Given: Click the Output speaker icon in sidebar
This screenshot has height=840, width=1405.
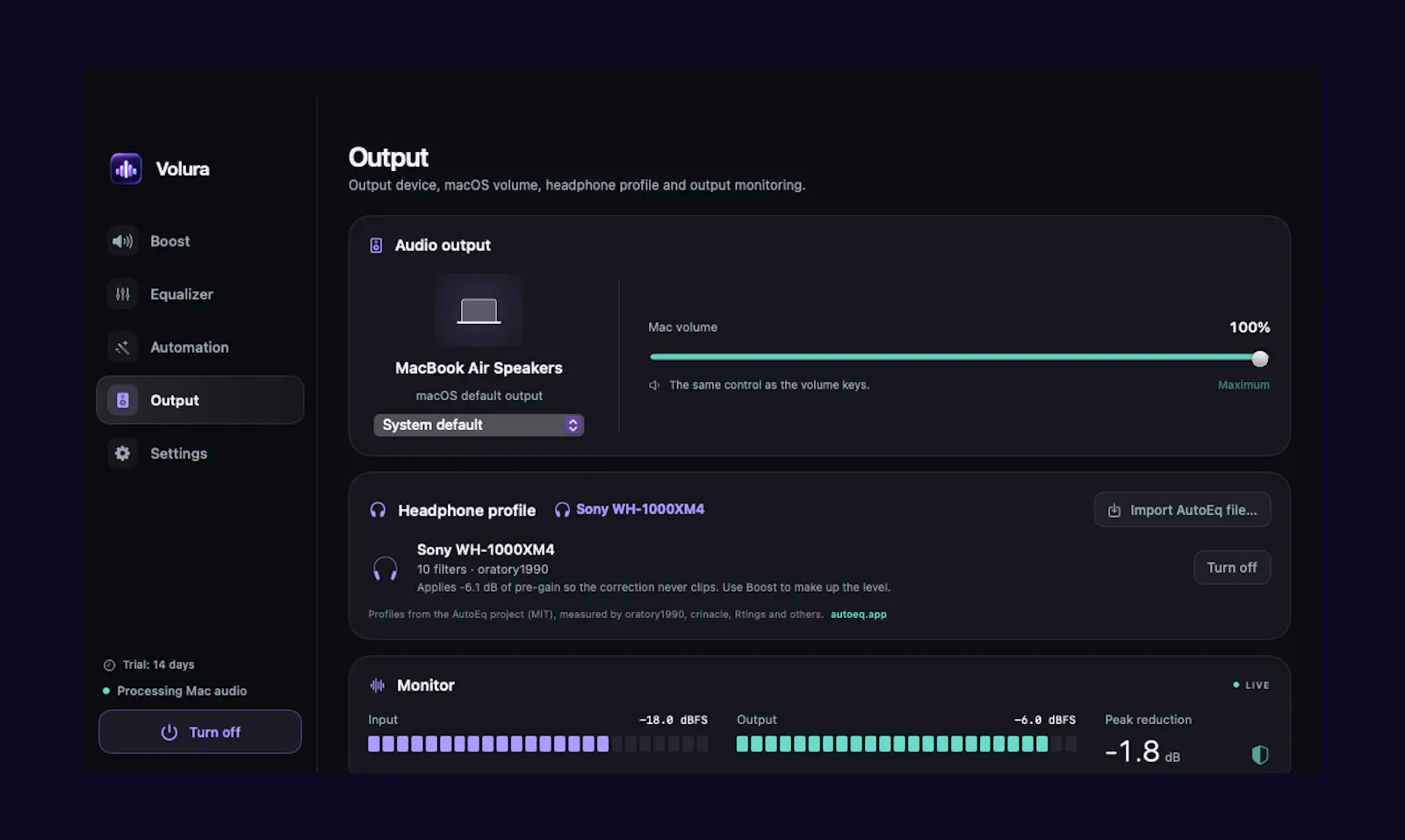Looking at the screenshot, I should point(123,400).
